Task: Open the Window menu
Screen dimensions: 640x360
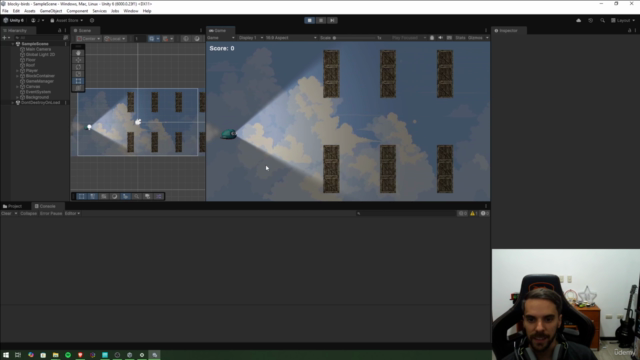Action: (x=131, y=11)
